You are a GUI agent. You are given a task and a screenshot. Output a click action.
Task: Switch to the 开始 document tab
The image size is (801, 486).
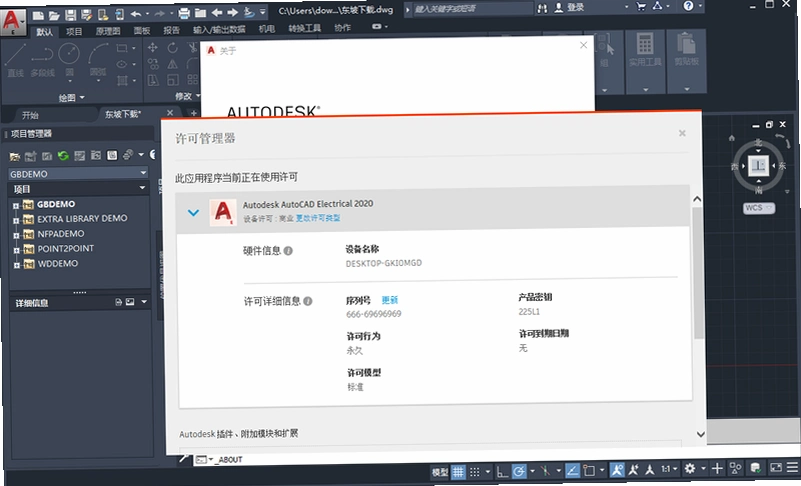(30, 115)
